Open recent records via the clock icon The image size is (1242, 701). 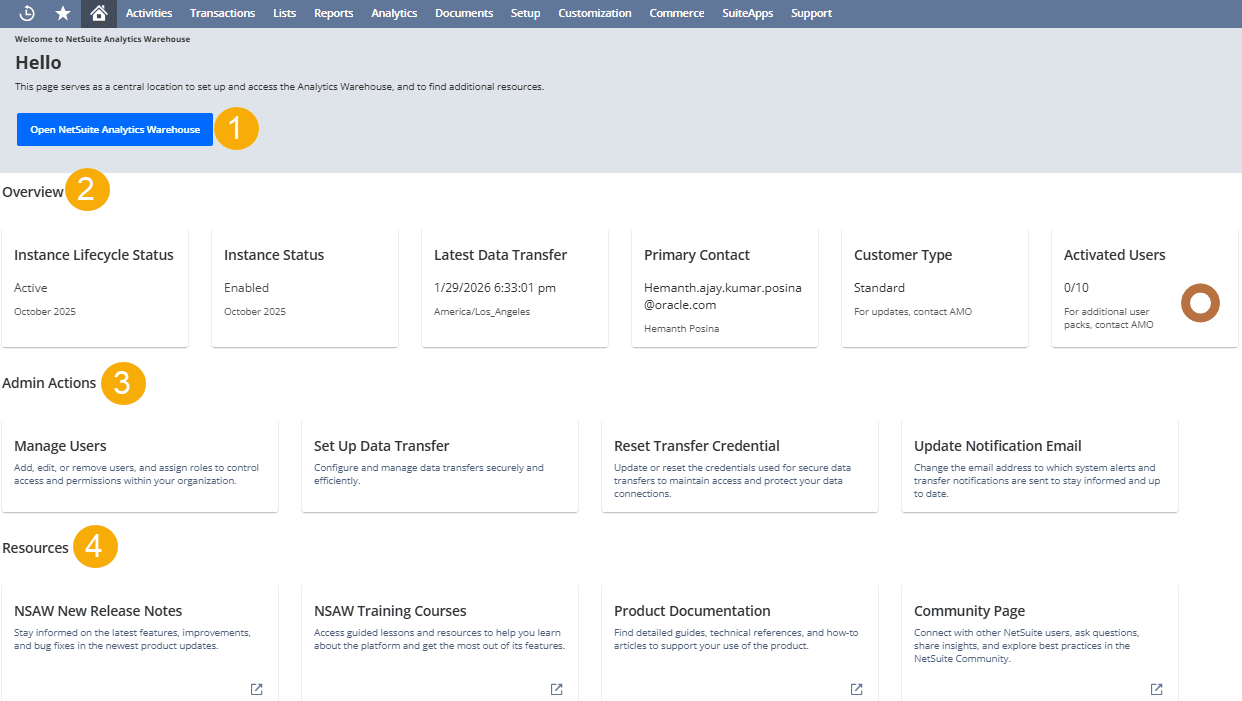26,13
